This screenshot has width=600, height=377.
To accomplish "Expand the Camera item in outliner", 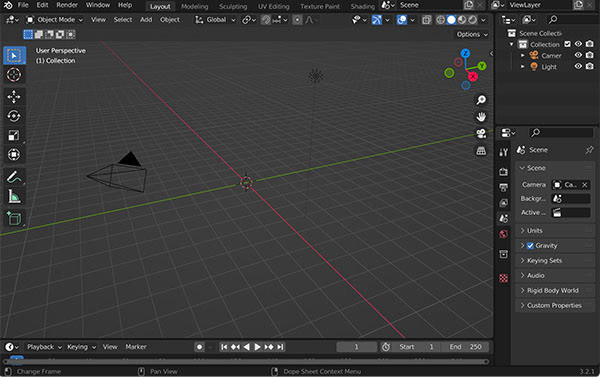I will [x=523, y=55].
